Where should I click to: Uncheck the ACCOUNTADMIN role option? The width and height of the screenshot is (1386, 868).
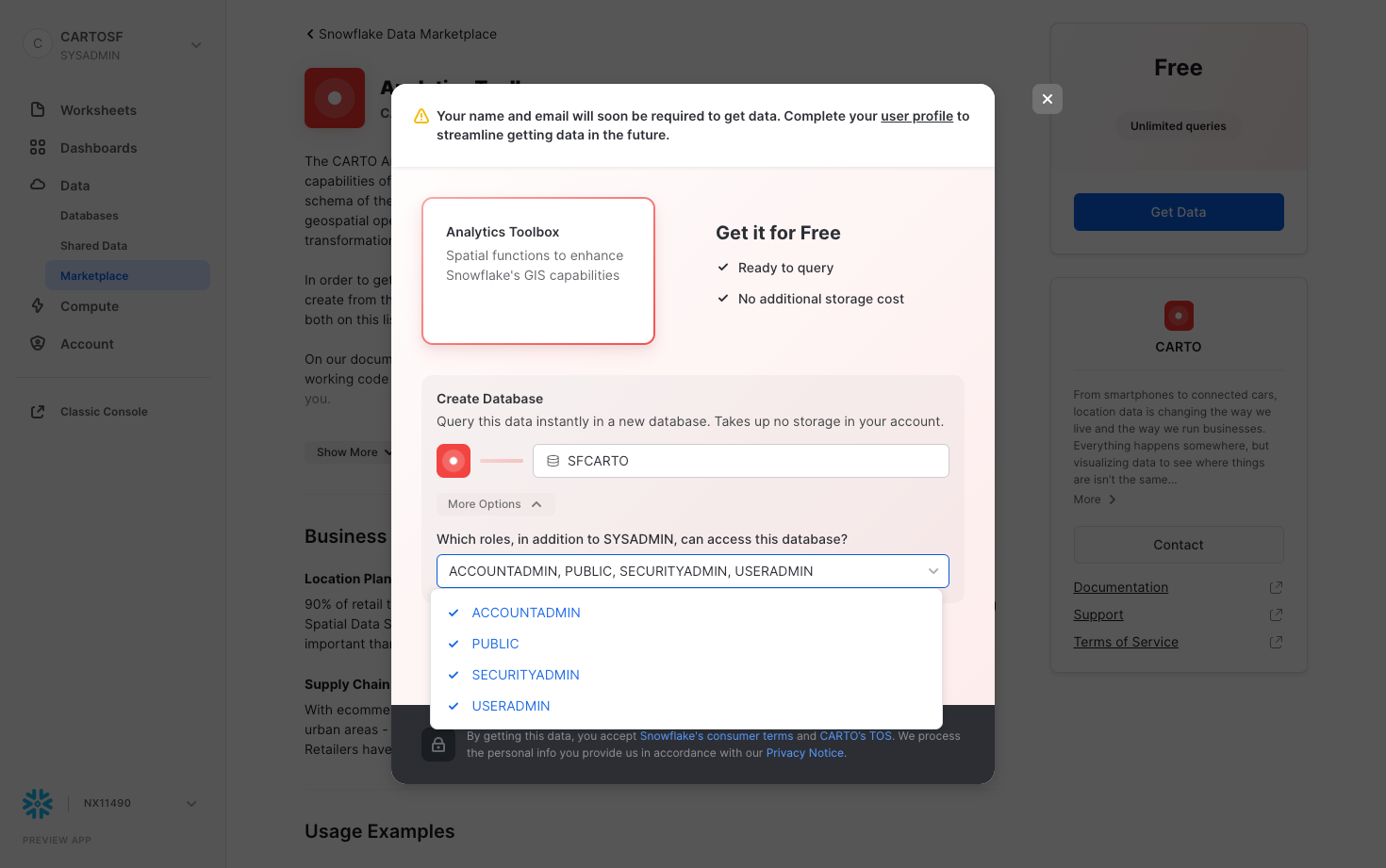(525, 613)
